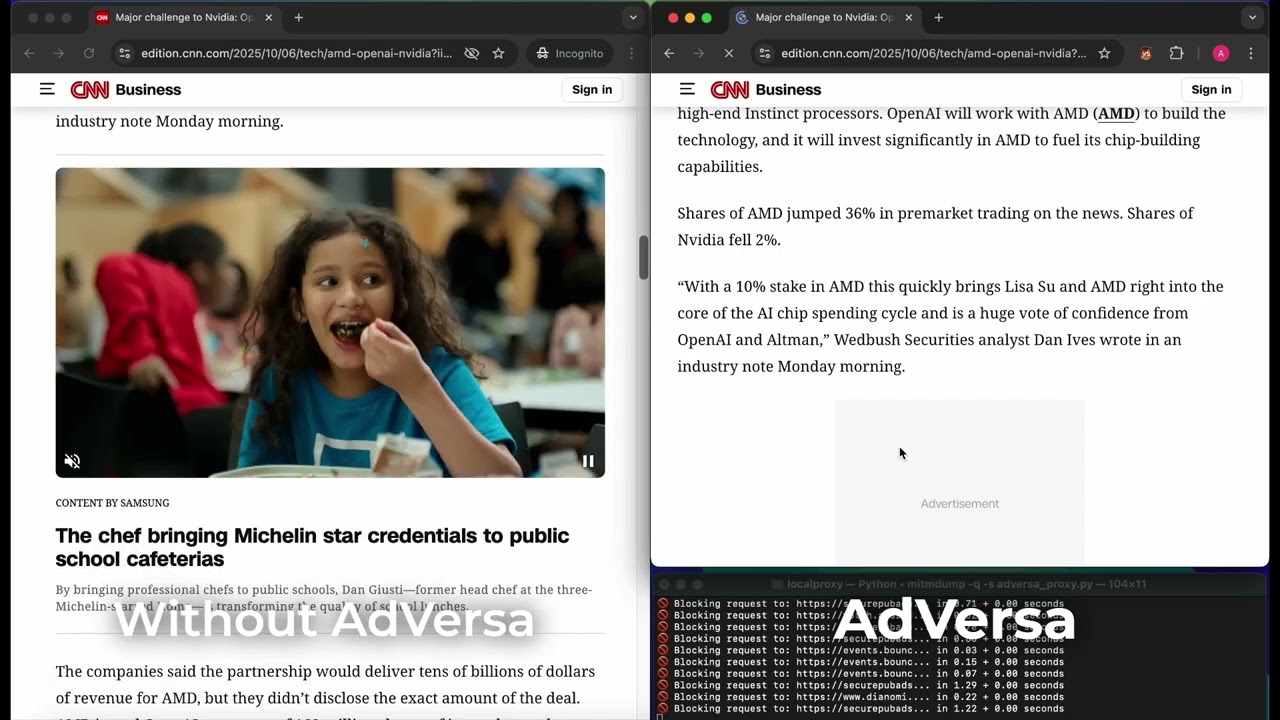View site information in right window address bar

pyautogui.click(x=763, y=53)
